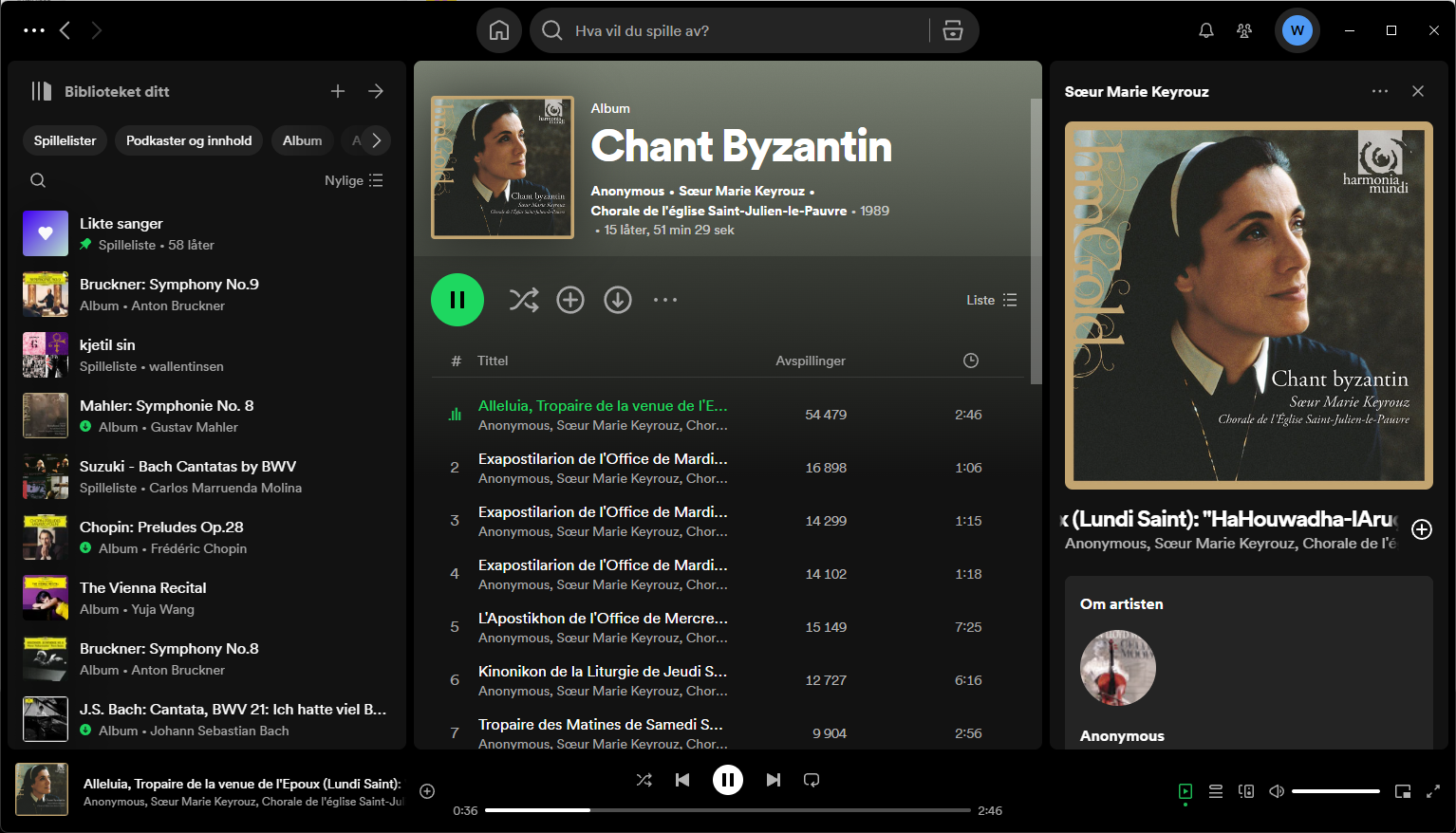Open the Sœur Marie Keyrouz artist link in album header

[x=741, y=191]
